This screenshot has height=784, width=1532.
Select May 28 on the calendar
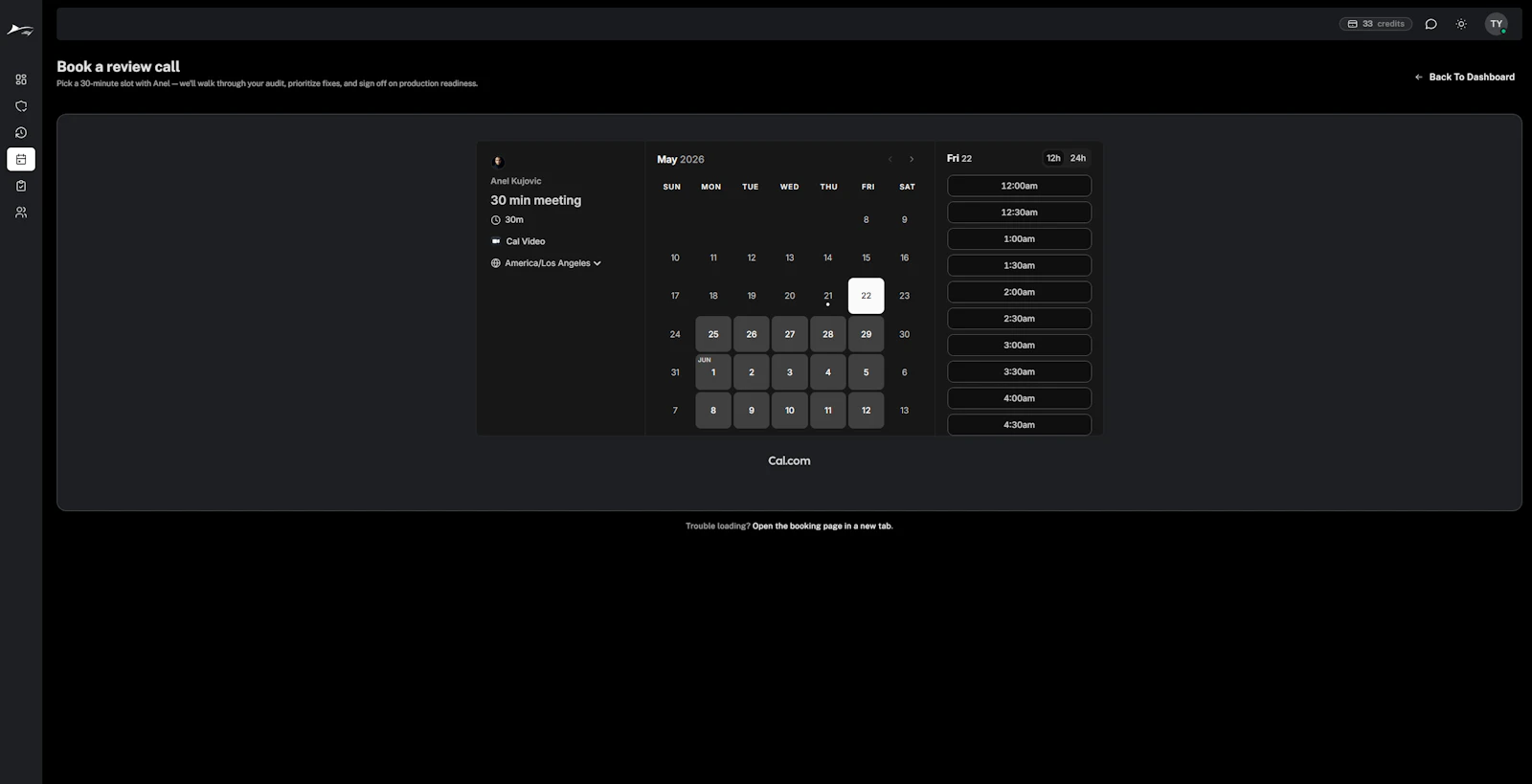point(828,334)
